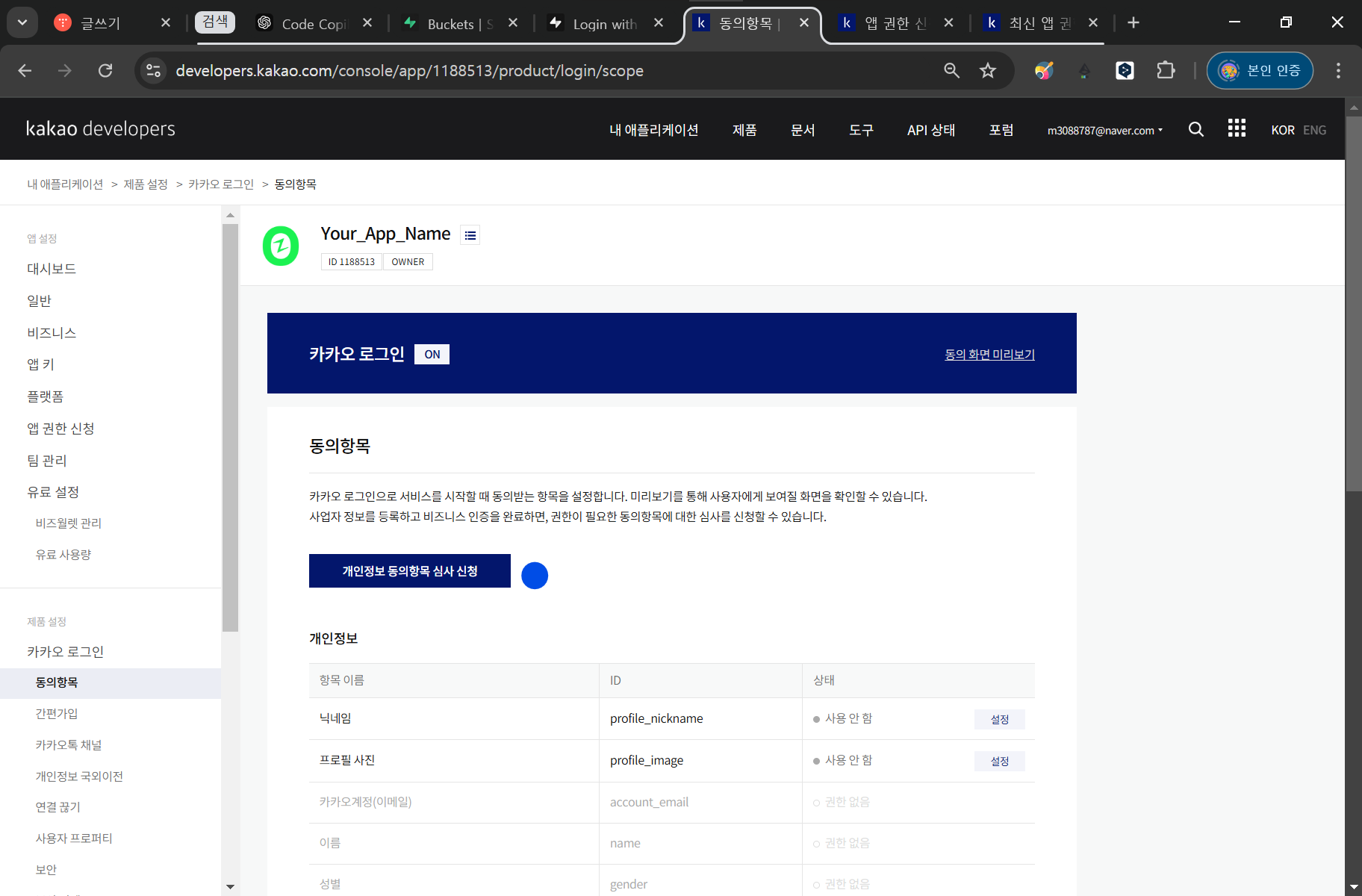Open 연결 끊기 in sidebar
This screenshot has height=896, width=1362.
57,807
